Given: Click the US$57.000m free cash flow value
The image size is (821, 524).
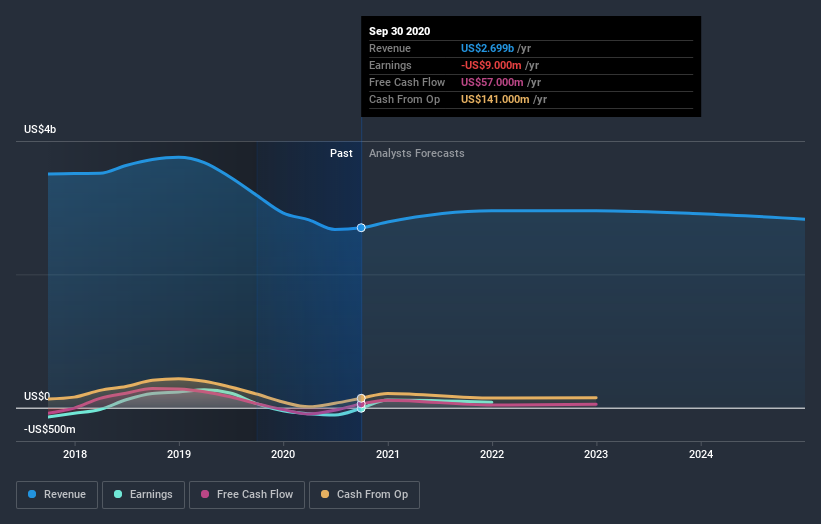Looking at the screenshot, I should coord(492,82).
